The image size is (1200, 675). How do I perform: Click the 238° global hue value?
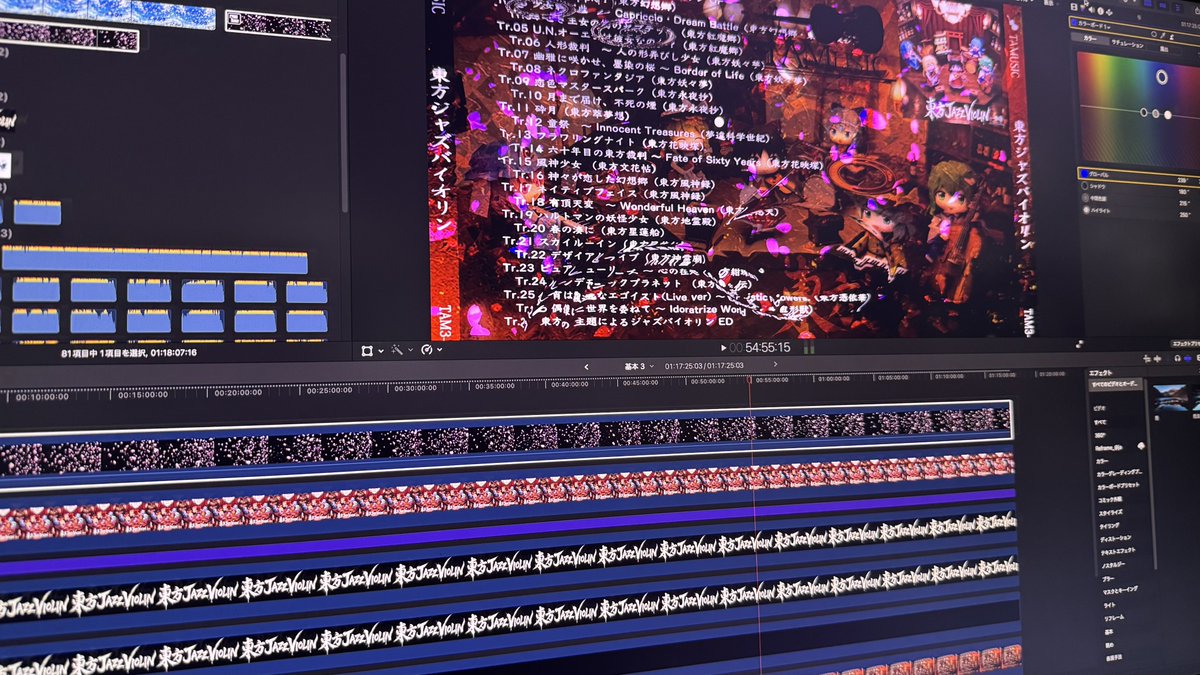(1182, 180)
